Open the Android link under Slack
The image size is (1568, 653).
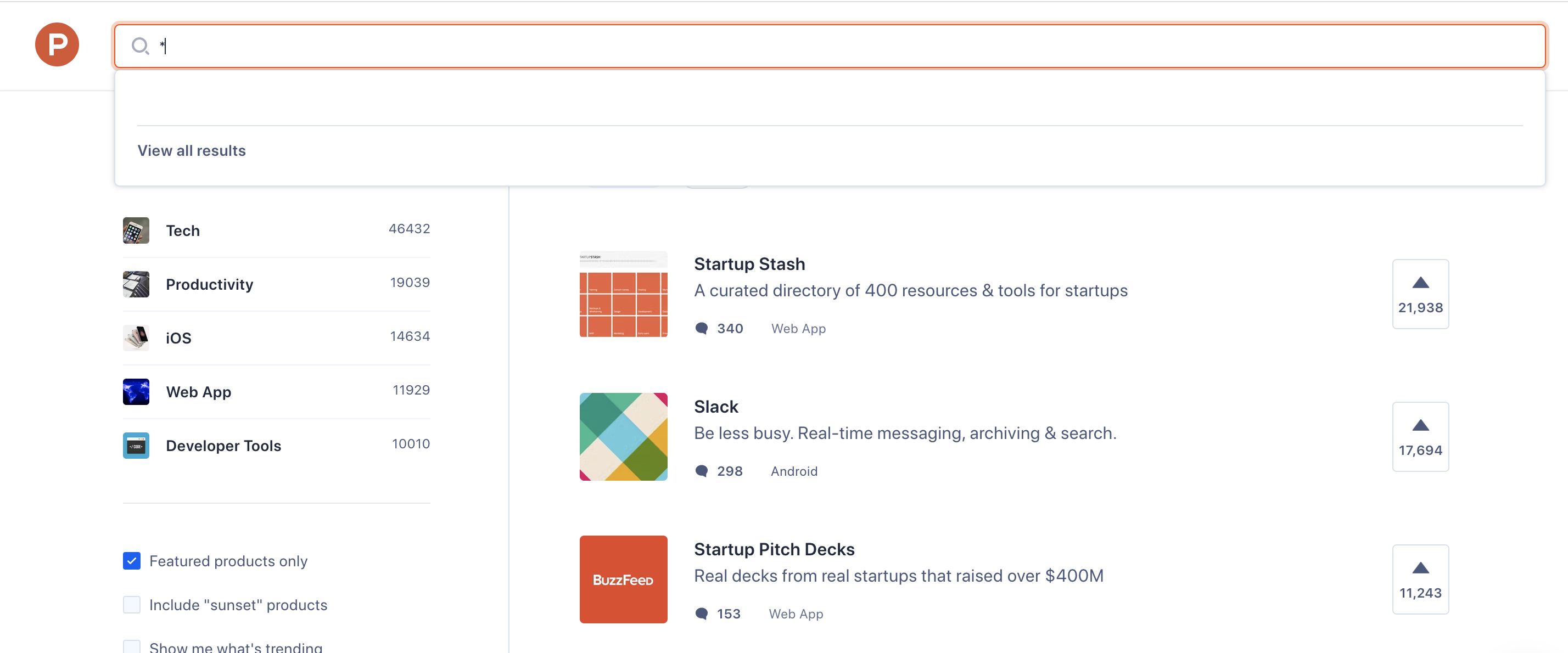[x=794, y=470]
